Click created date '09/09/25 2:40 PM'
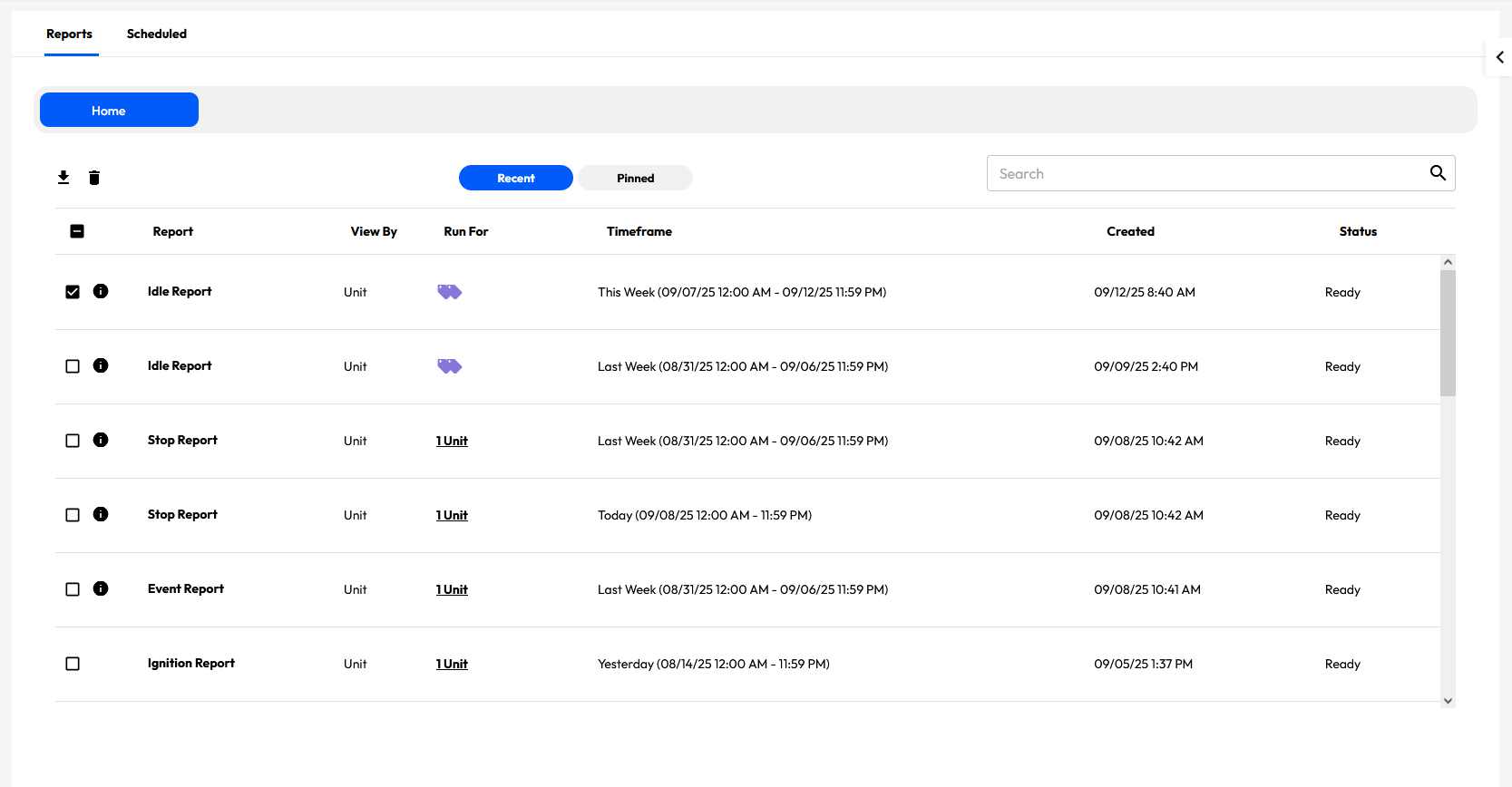The image size is (1512, 787). click(x=1146, y=366)
